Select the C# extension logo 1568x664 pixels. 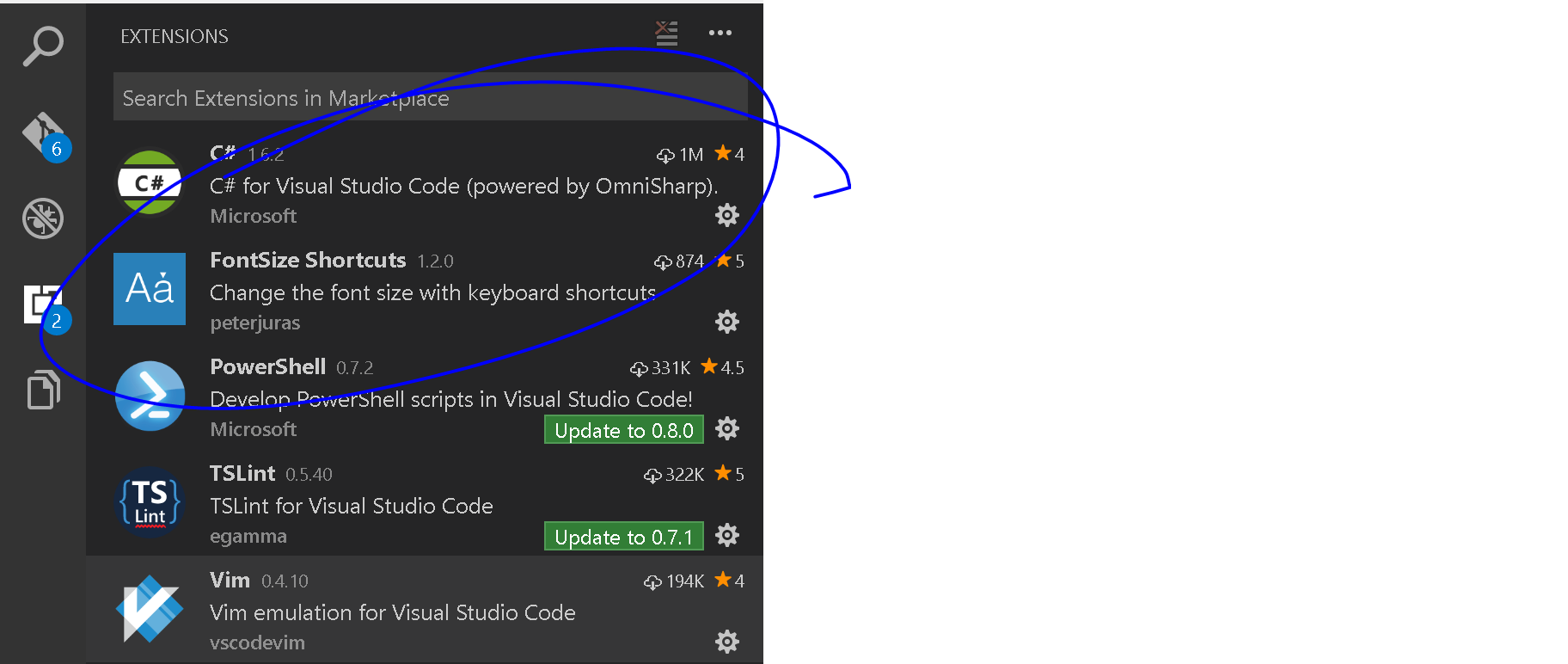[150, 182]
